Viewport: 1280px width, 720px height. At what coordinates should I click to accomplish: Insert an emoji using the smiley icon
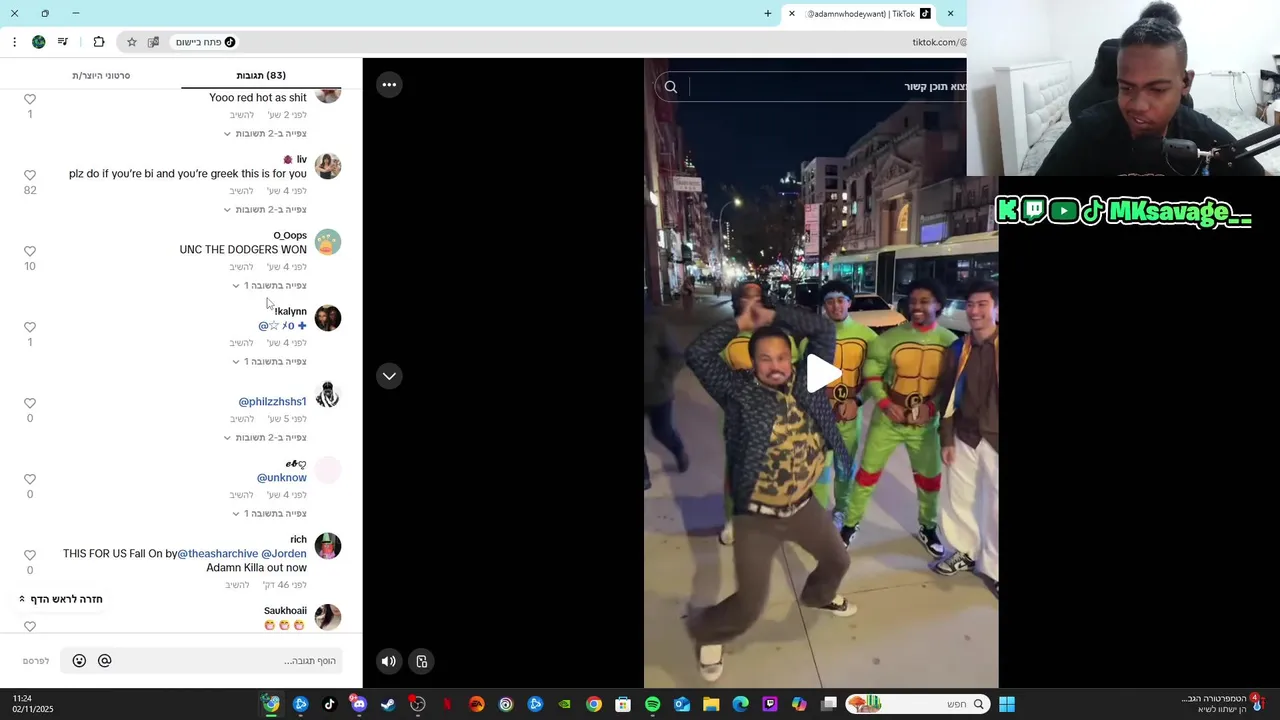(x=79, y=661)
